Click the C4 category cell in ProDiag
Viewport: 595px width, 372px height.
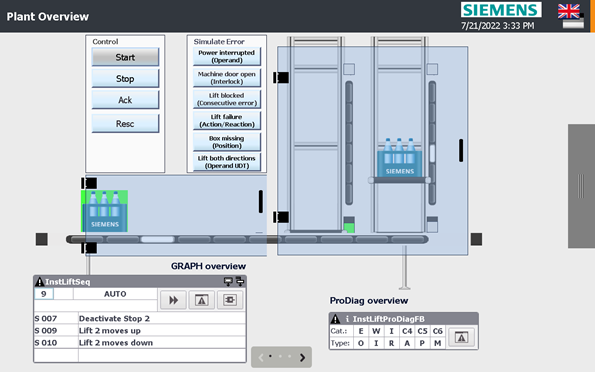tap(407, 331)
